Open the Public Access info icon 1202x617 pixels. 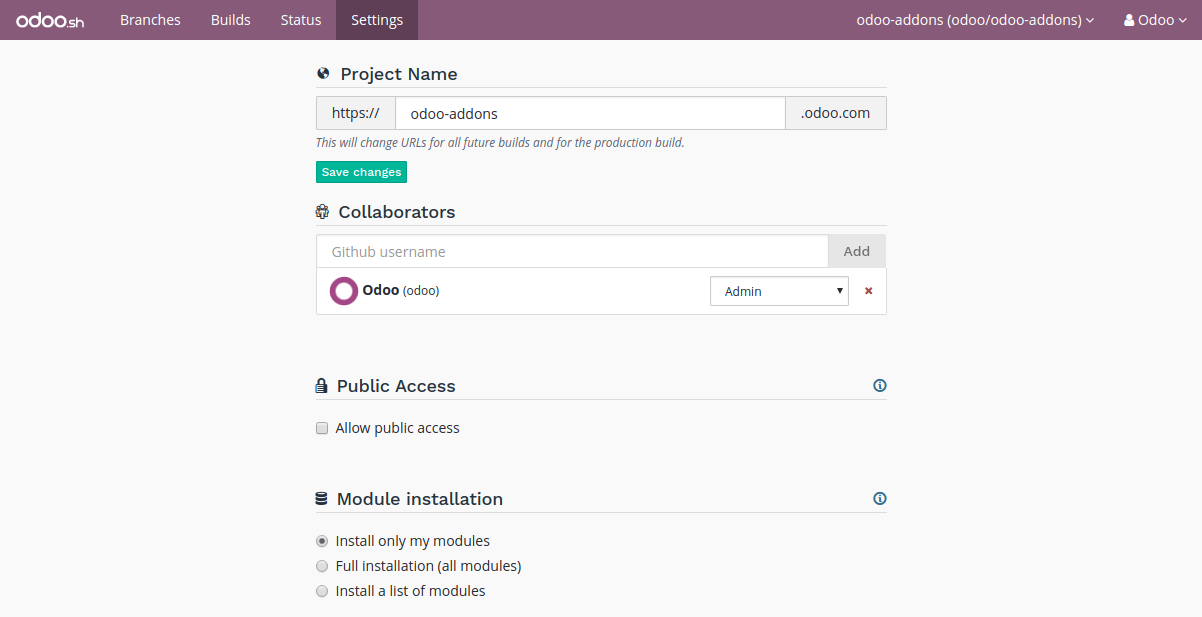click(880, 386)
